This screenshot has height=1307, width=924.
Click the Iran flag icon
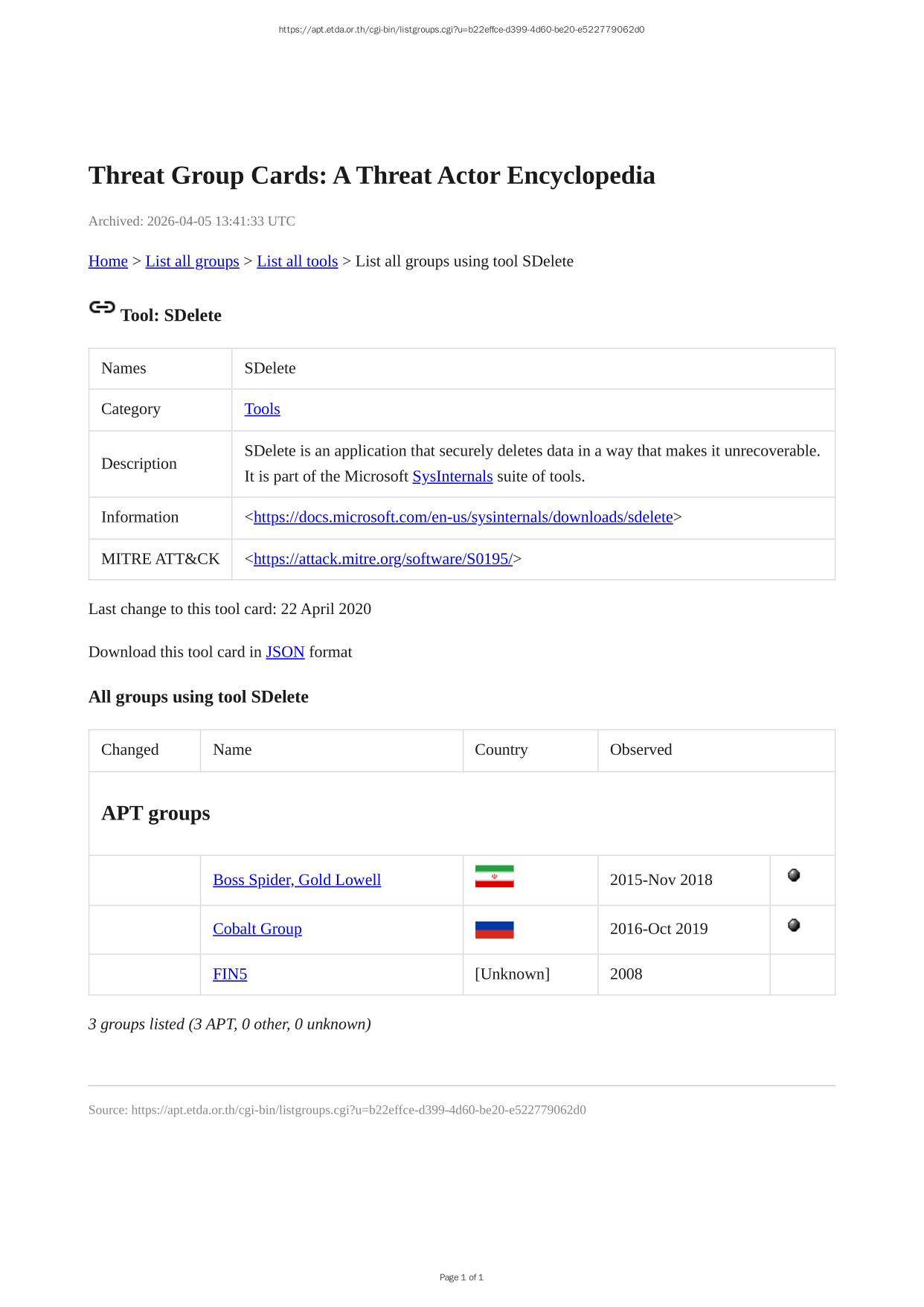pyautogui.click(x=494, y=877)
